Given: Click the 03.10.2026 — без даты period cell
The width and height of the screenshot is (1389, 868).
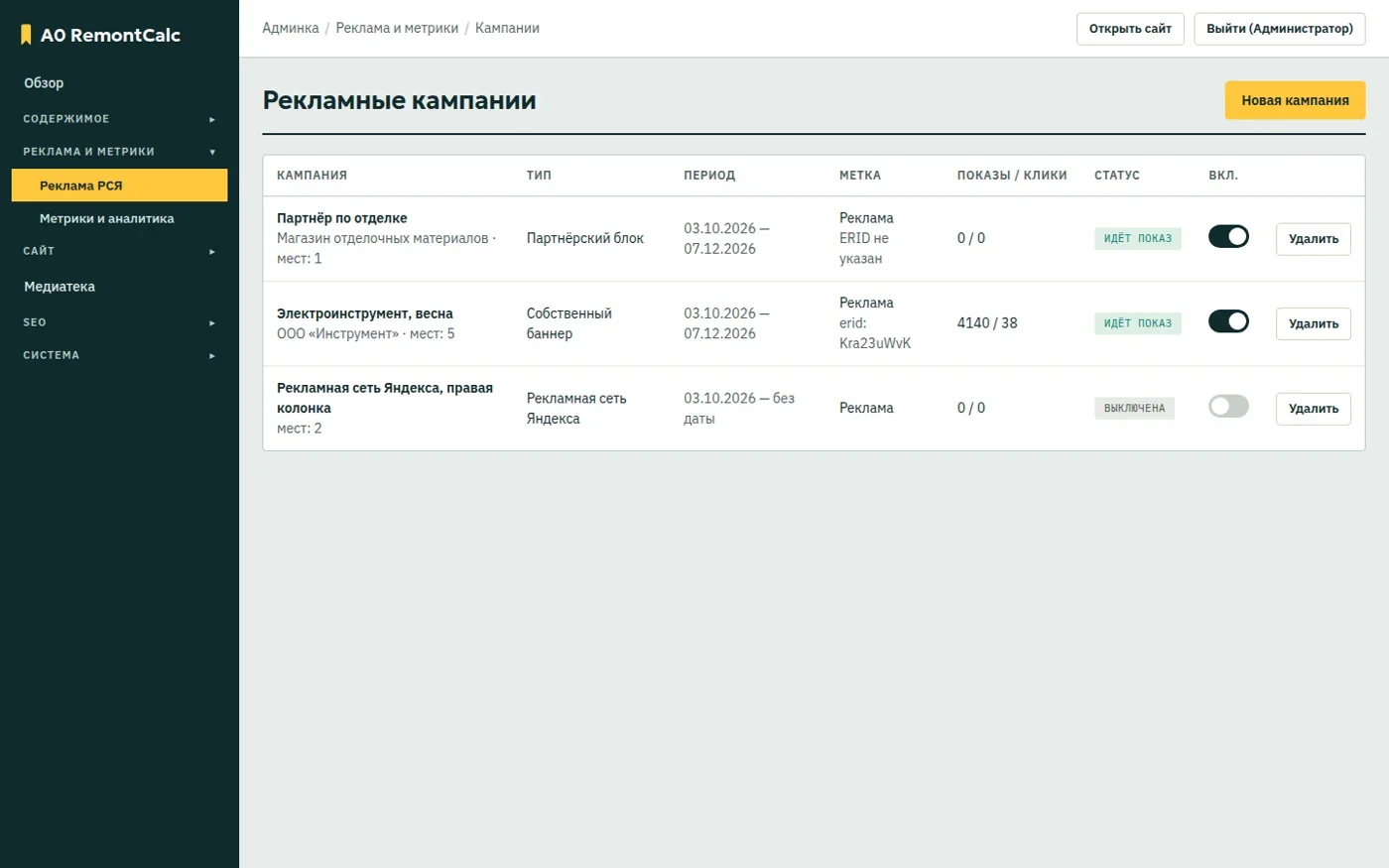Looking at the screenshot, I should [x=739, y=408].
